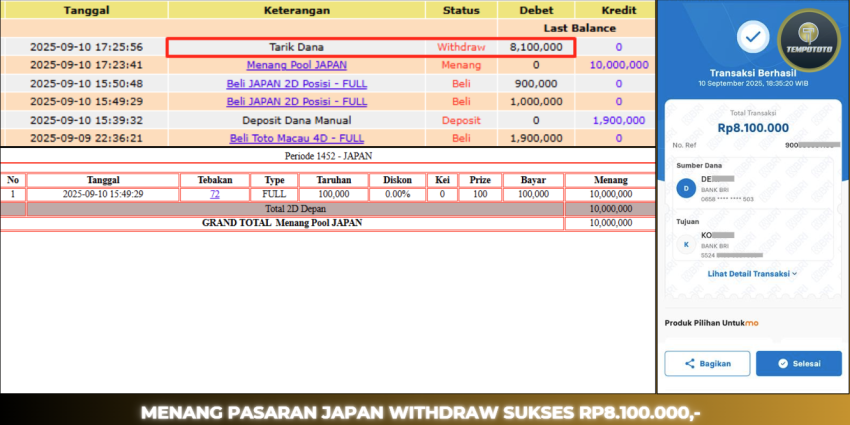The width and height of the screenshot is (850, 425).
Task: Click the 10,000,000 kredit in Menang row
Action: tap(619, 65)
